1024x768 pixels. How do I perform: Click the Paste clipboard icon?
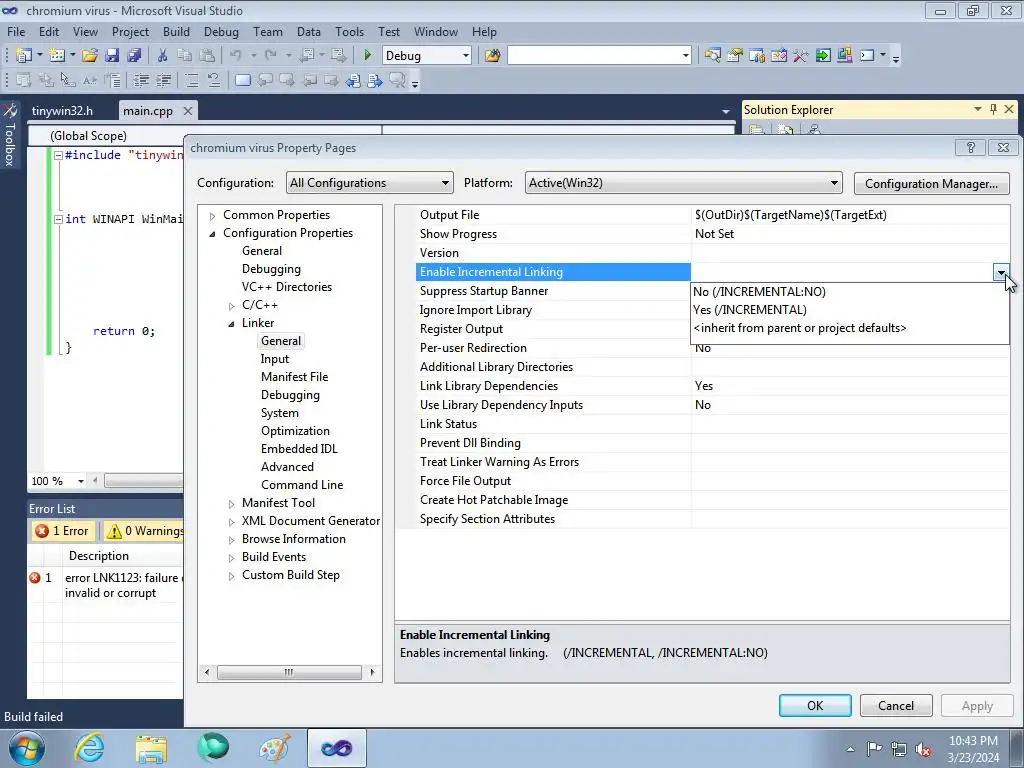(x=207, y=56)
